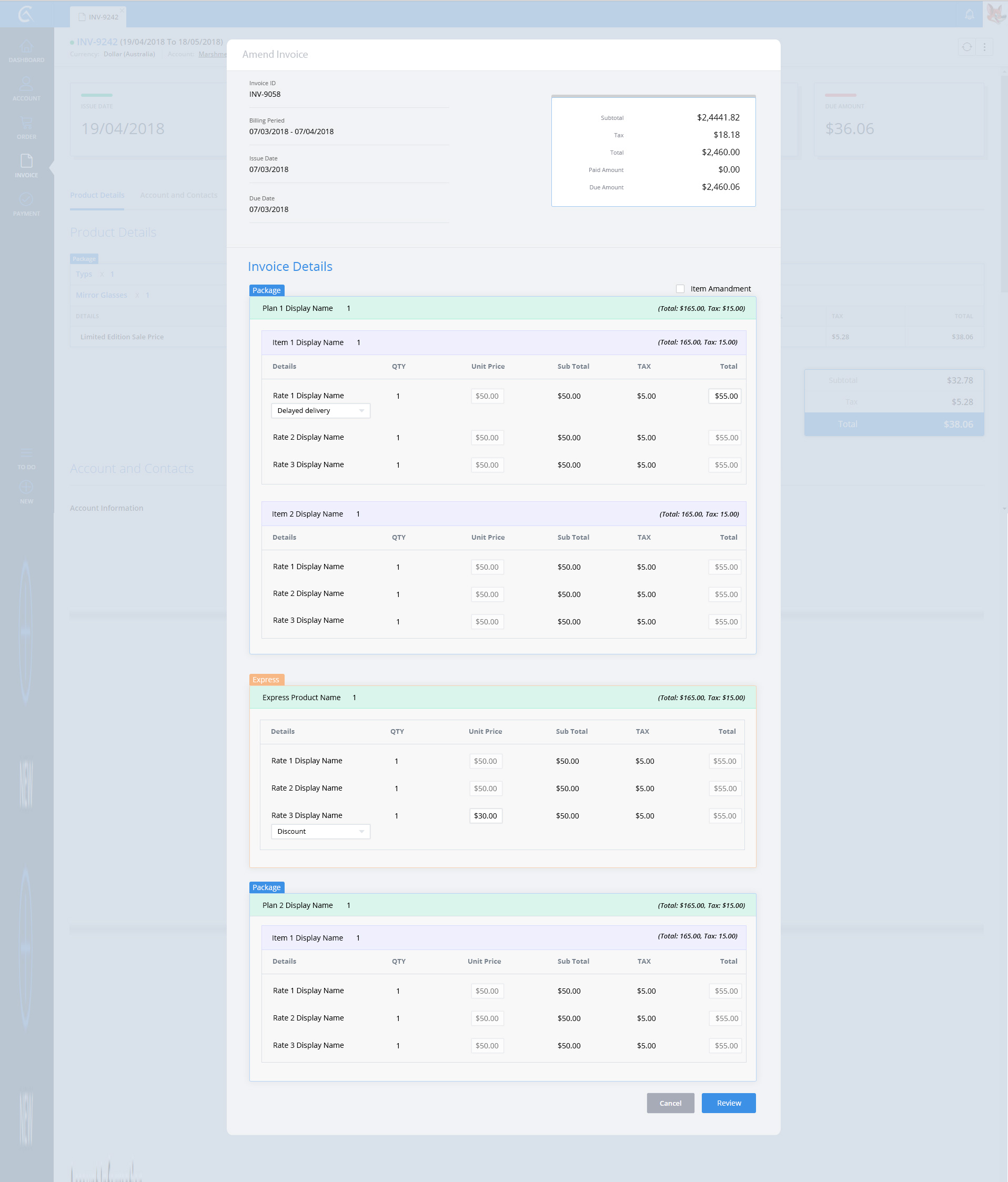
Task: Click the refresh icon near top right
Action: 966,47
